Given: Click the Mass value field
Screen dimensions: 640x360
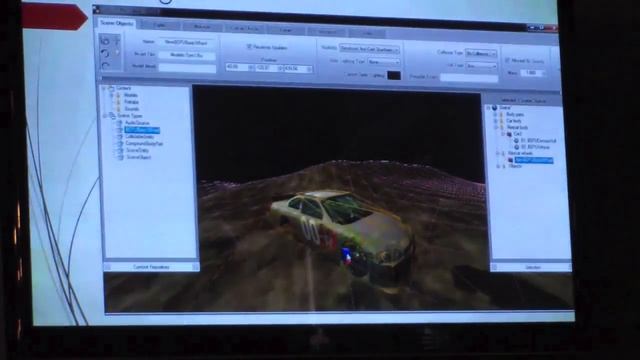Looking at the screenshot, I should [531, 73].
